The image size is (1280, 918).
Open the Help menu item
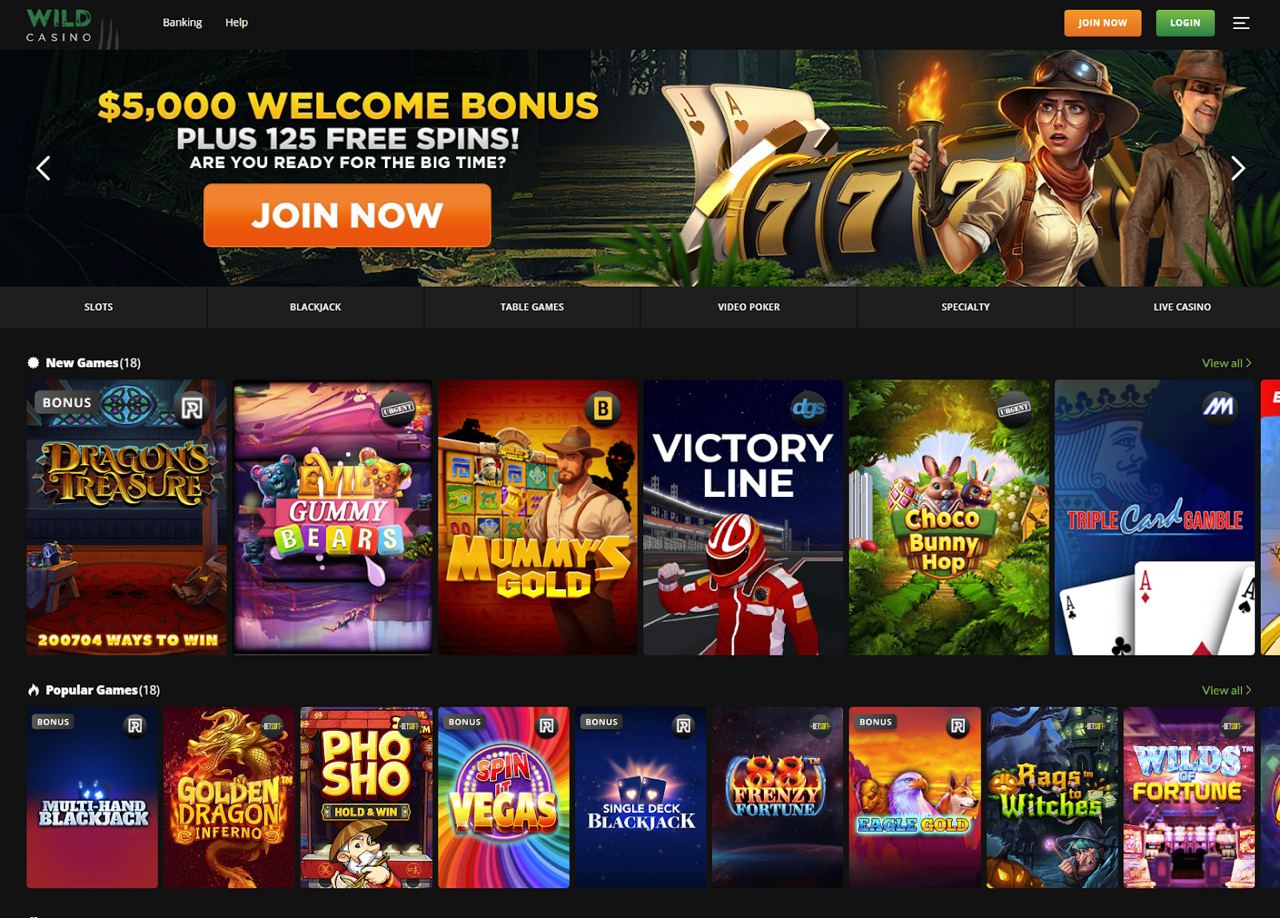(x=236, y=22)
